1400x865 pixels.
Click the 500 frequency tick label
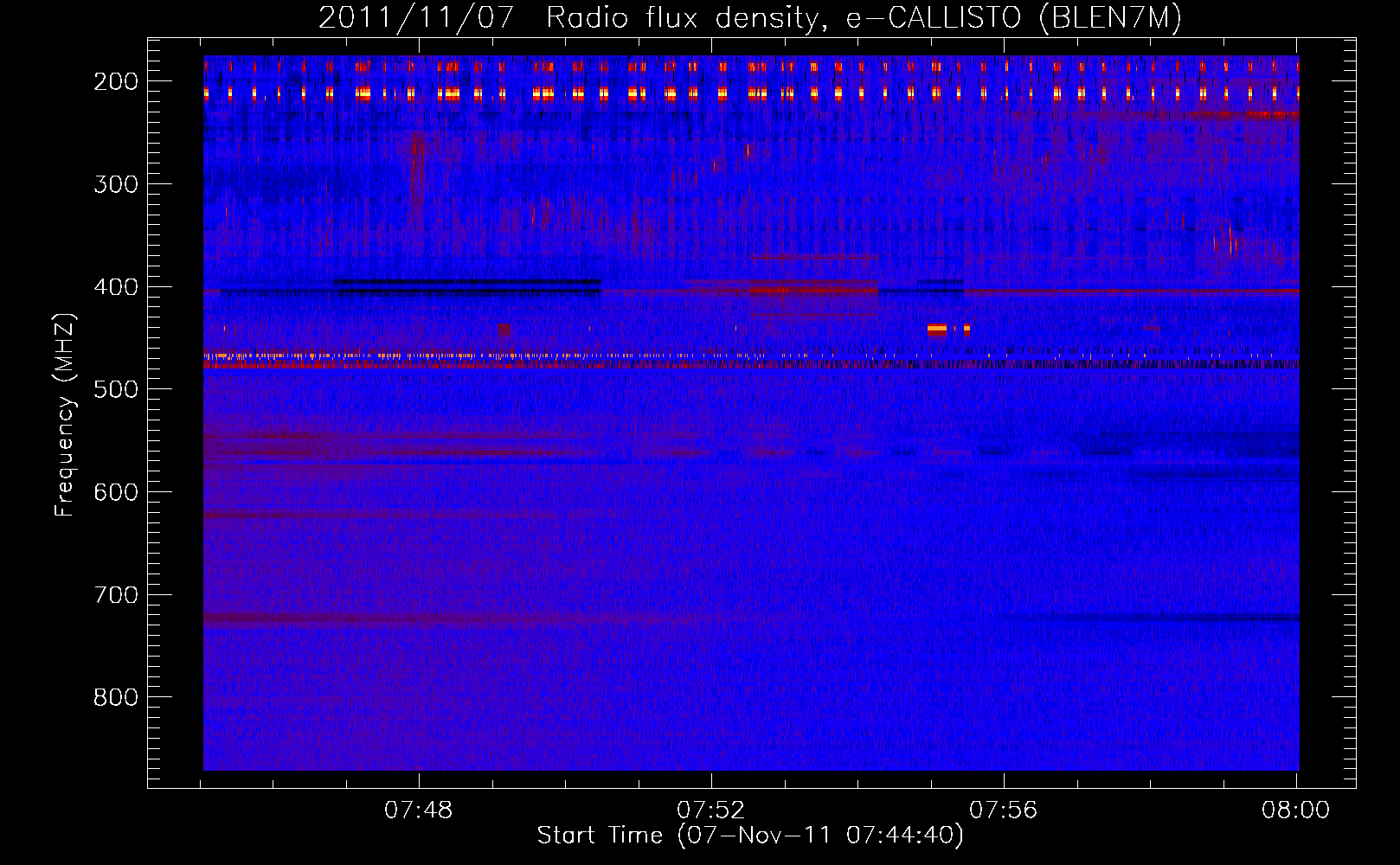[116, 389]
